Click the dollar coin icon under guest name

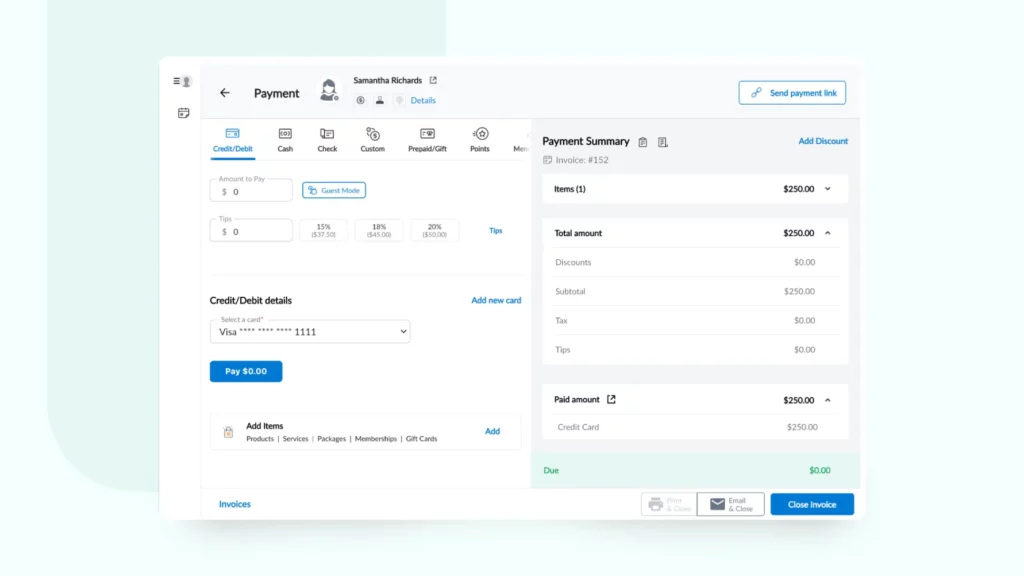coord(360,100)
